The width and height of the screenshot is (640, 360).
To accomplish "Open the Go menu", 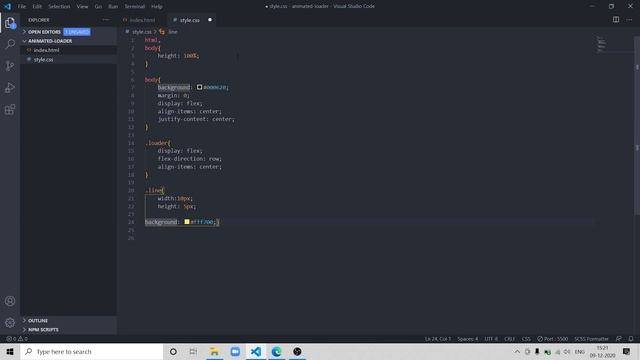I will [98, 6].
